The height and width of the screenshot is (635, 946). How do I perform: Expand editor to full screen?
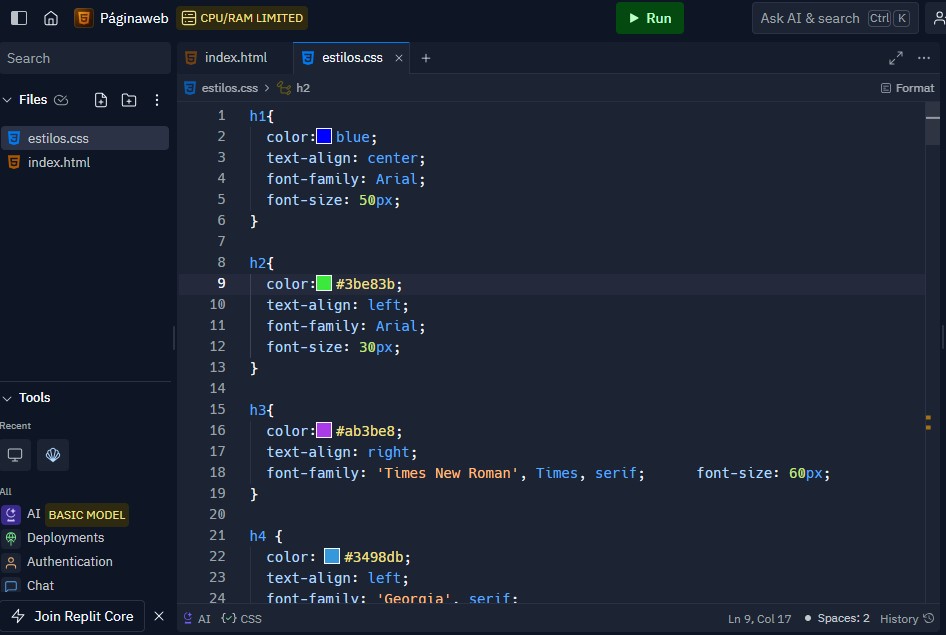[x=896, y=58]
